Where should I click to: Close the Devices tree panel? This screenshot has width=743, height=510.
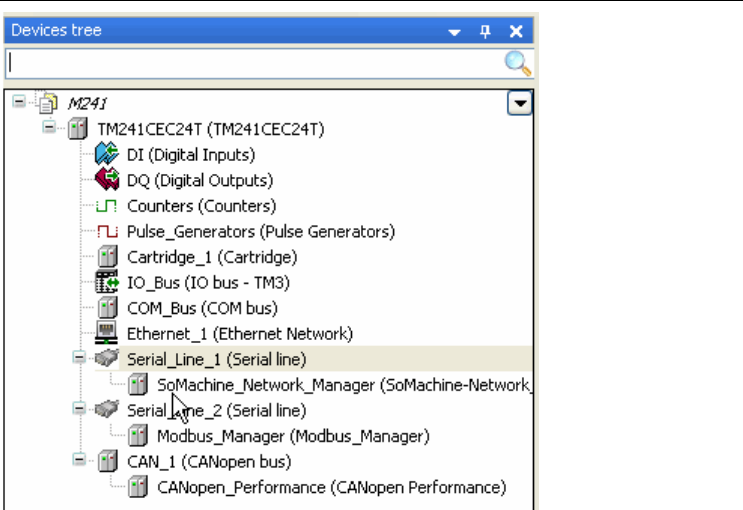coord(516,31)
